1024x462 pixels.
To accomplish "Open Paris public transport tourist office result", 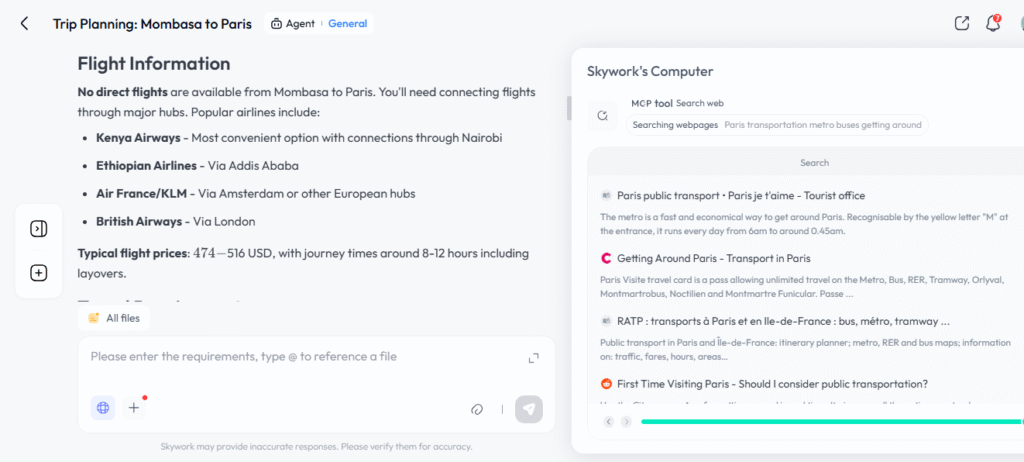I will point(741,195).
